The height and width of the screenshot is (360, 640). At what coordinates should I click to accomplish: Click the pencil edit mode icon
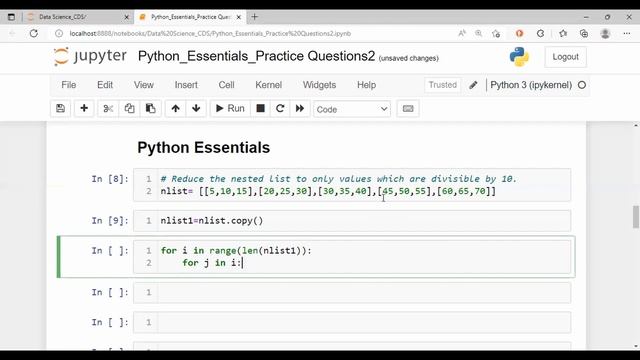pyautogui.click(x=473, y=85)
